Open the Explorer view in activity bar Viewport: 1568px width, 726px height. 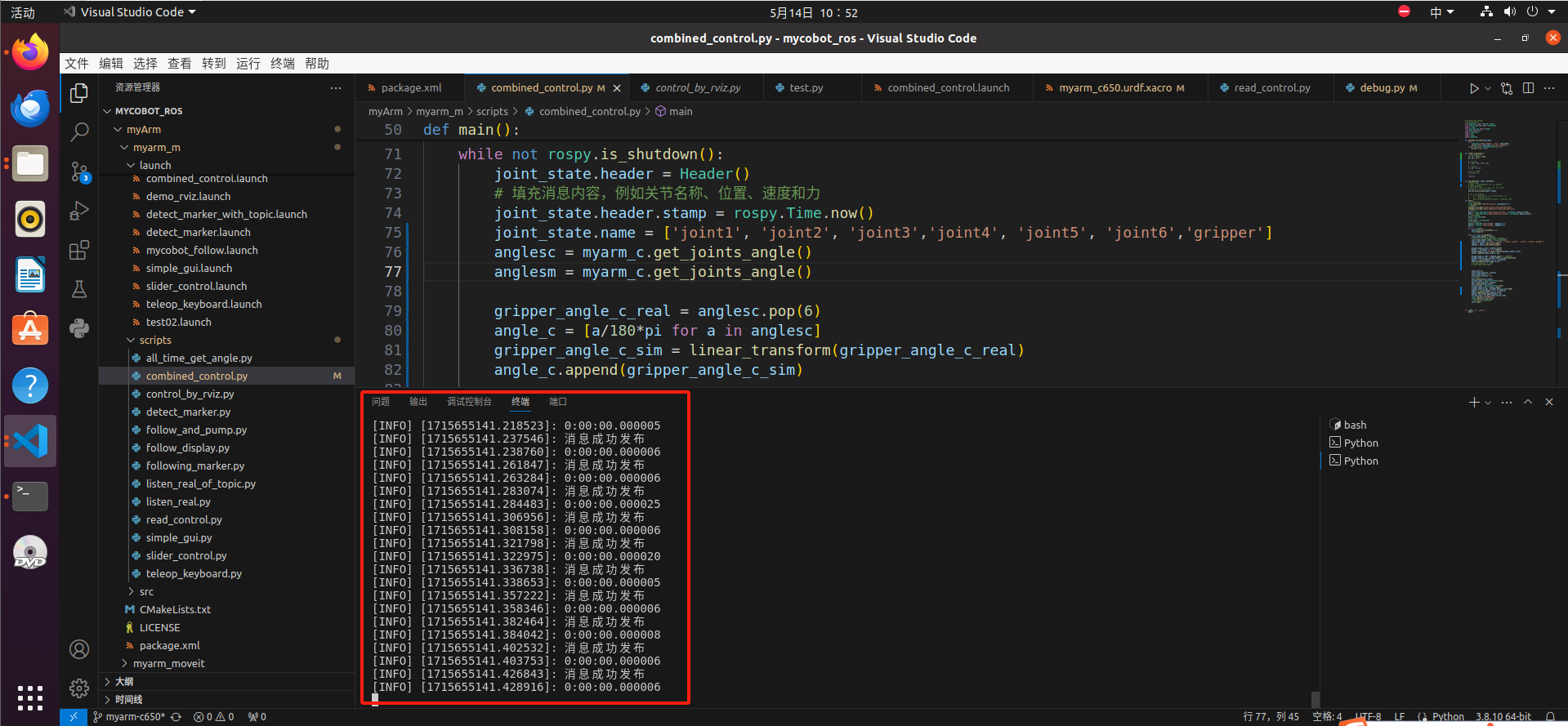point(79,93)
